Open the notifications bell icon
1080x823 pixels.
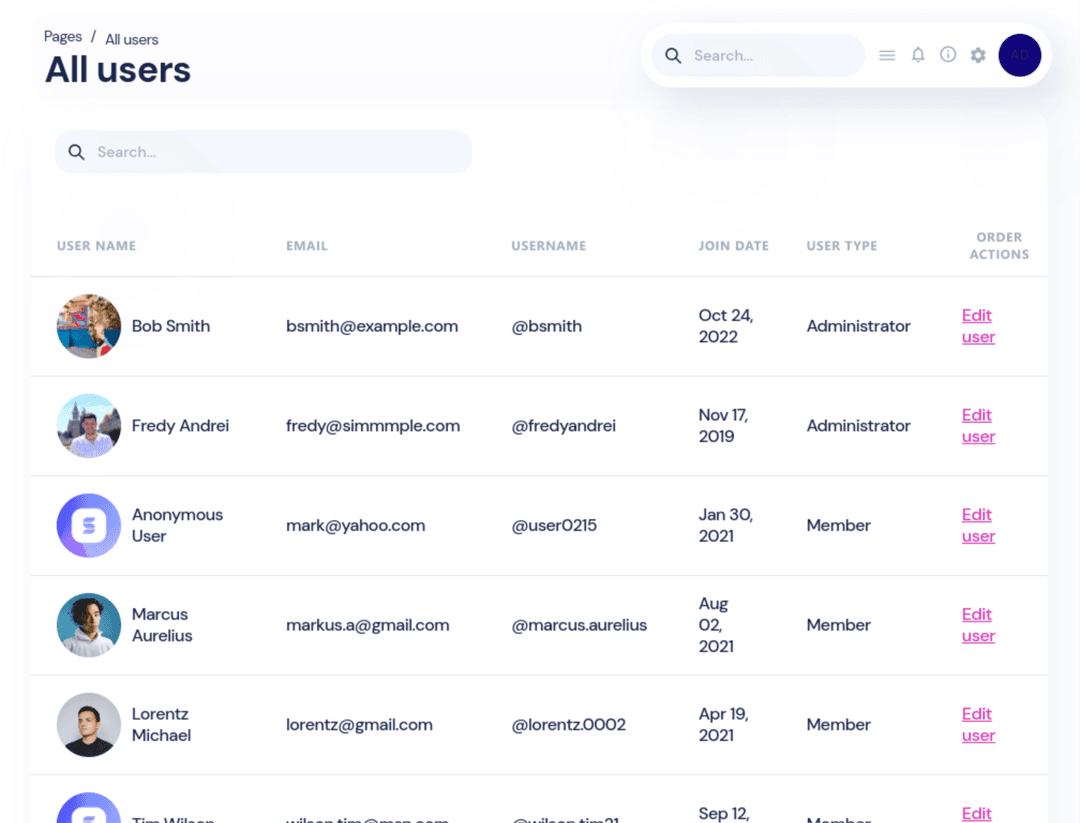pyautogui.click(x=918, y=55)
